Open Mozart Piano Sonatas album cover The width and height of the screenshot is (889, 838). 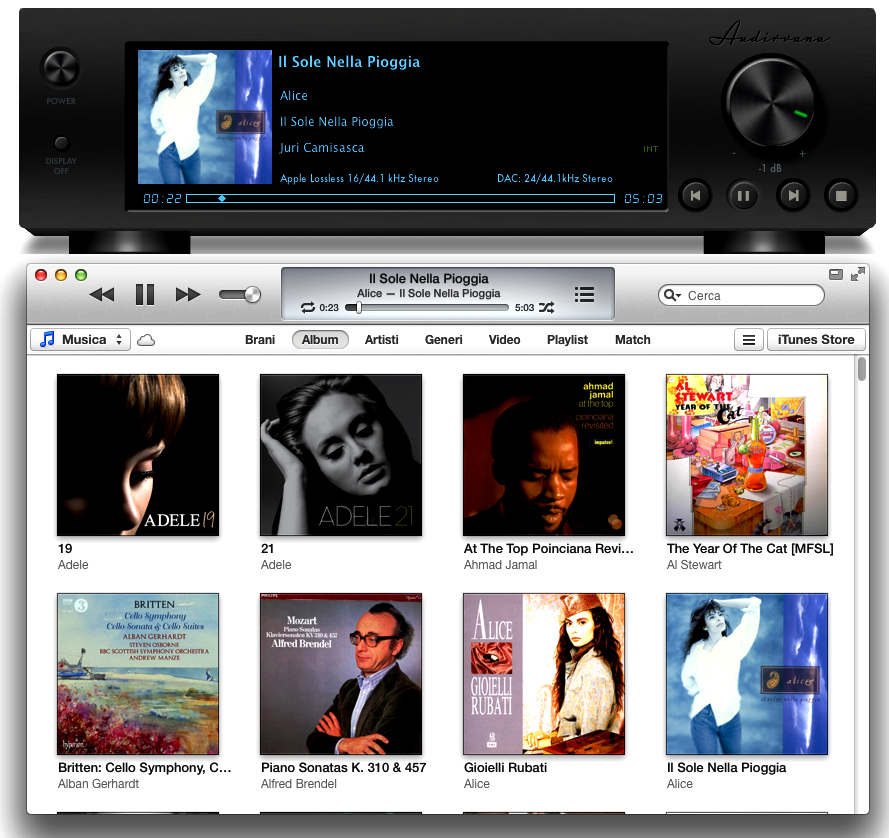click(341, 674)
